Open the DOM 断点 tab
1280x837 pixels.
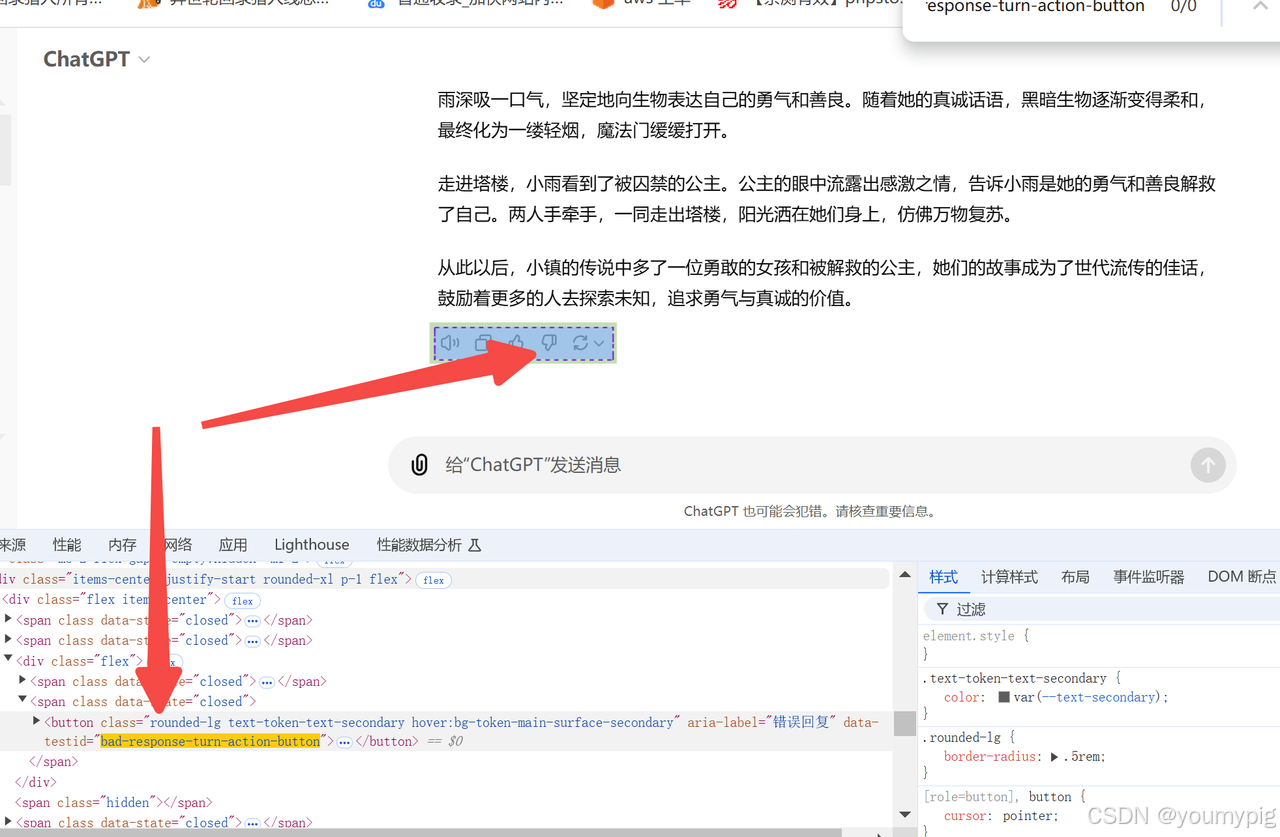1243,577
